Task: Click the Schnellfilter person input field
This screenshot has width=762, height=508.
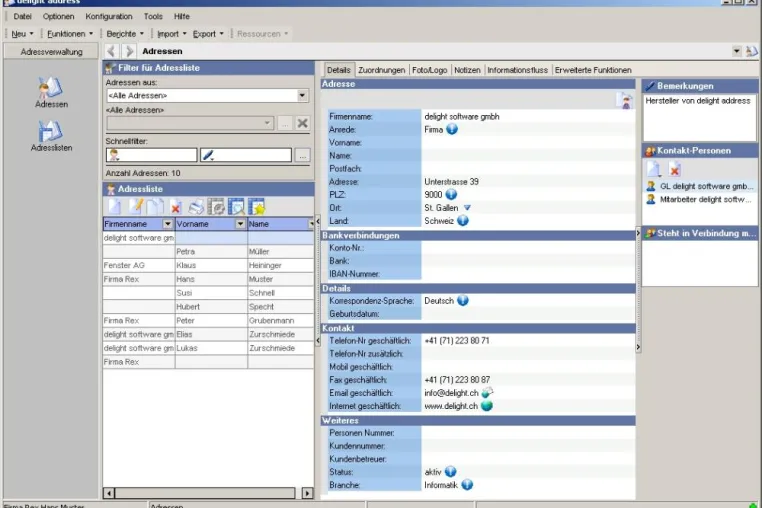Action: coord(152,155)
